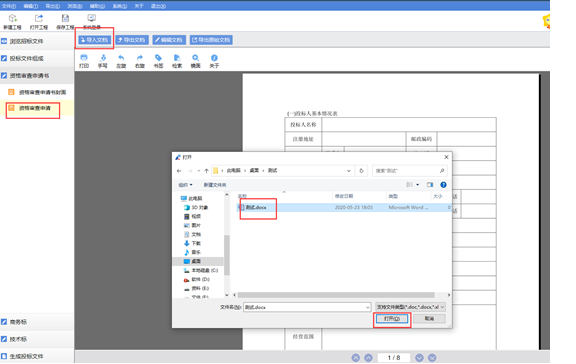Click the 打开工程 open project icon
Screen dimensions: 576x364
tap(39, 18)
